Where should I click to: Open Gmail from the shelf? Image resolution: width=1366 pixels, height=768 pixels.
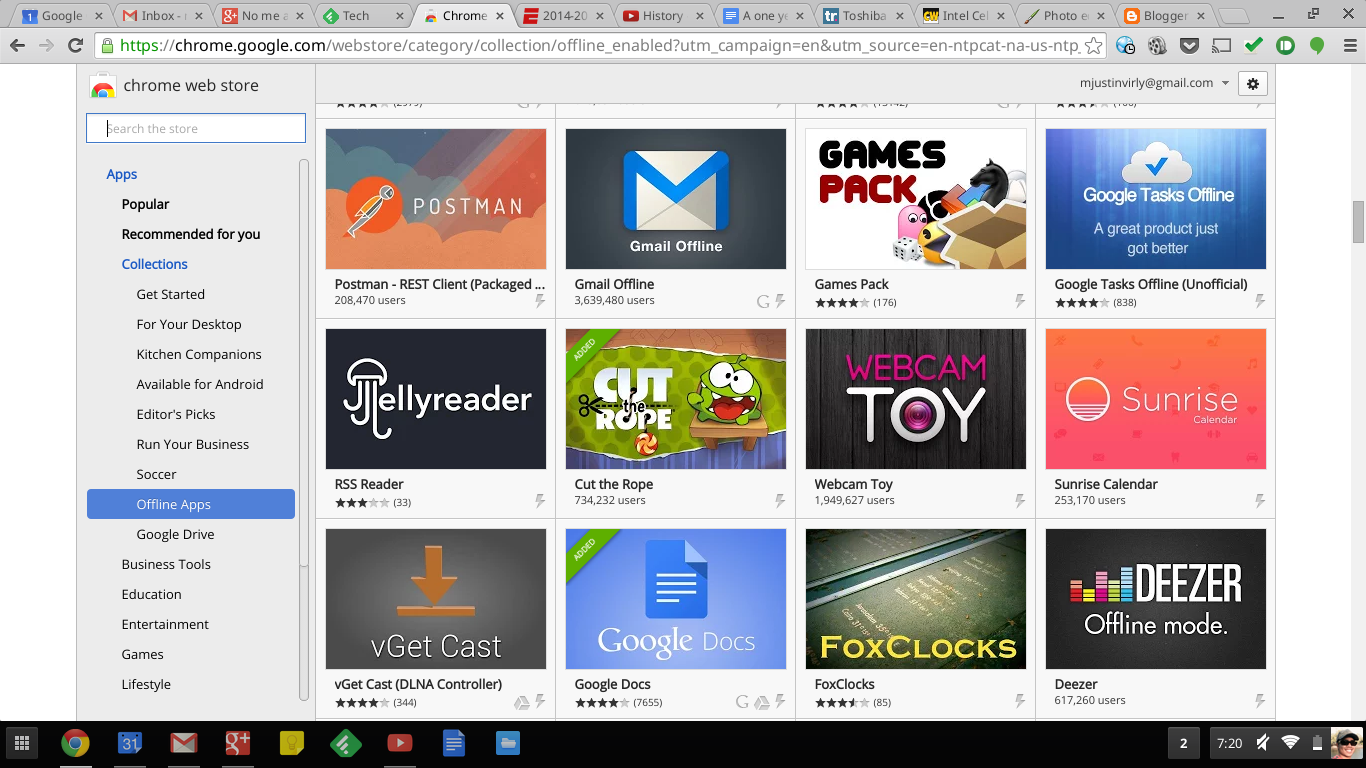[183, 743]
